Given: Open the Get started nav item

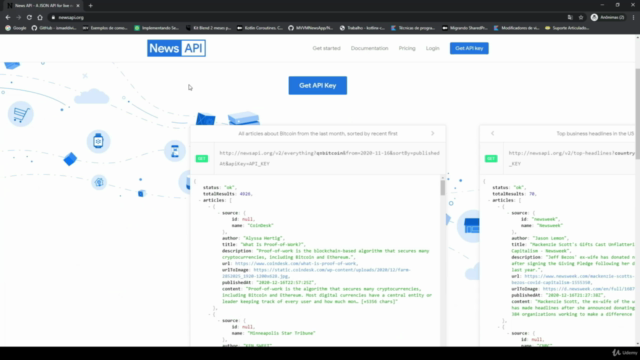Looking at the screenshot, I should (326, 48).
